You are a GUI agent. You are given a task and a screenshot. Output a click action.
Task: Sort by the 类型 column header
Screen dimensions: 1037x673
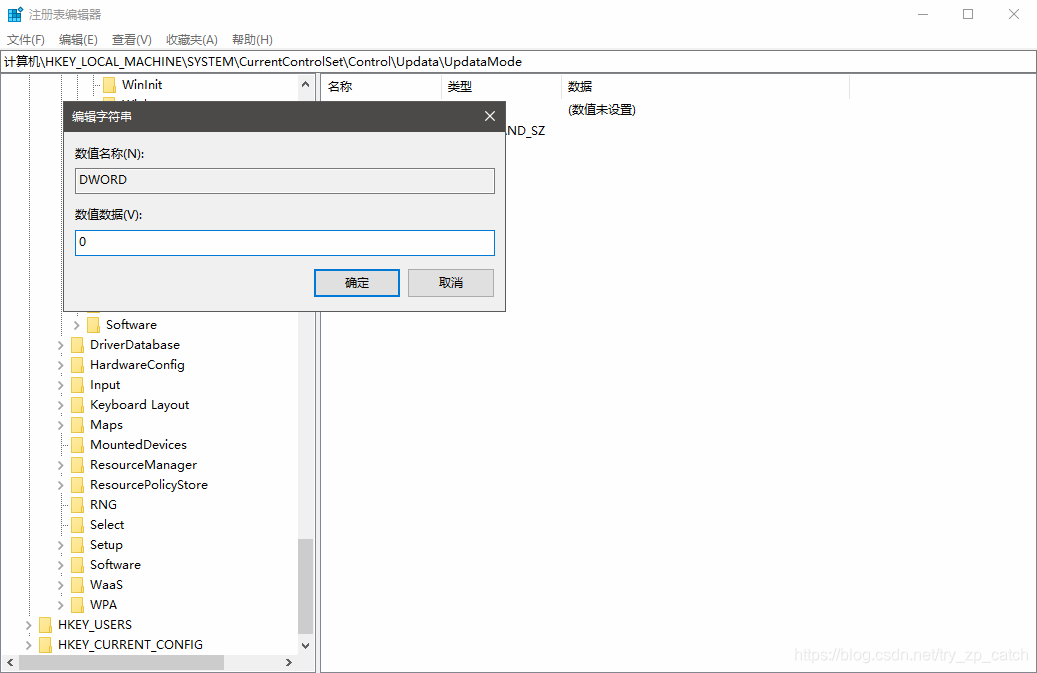[501, 87]
